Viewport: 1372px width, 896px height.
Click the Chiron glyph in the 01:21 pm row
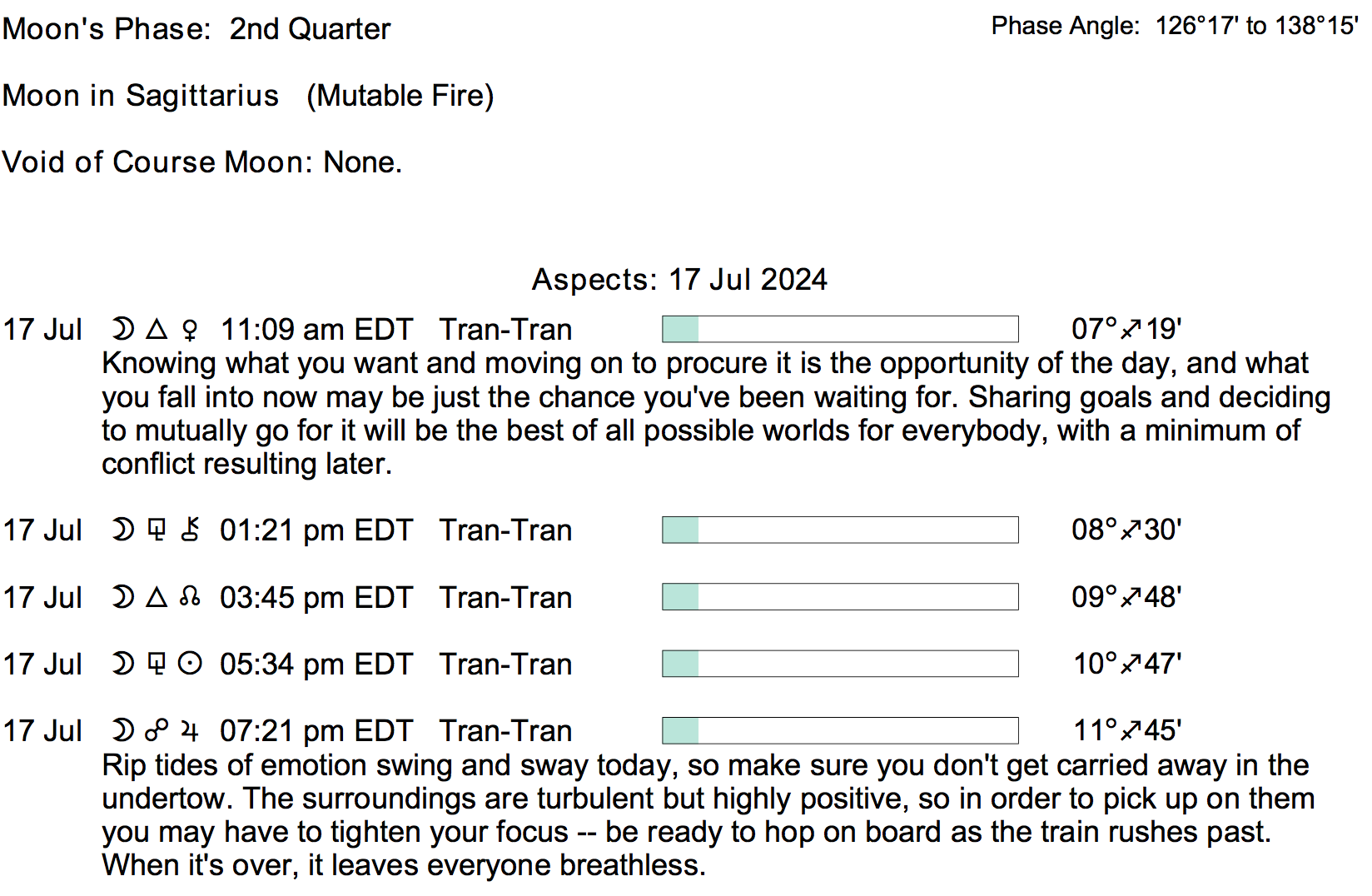[190, 530]
